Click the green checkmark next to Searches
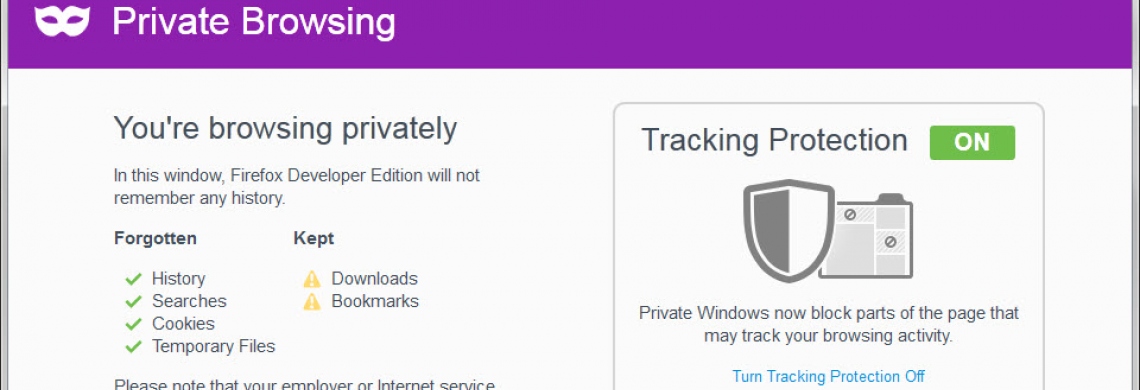Viewport: 1140px width, 390px height. [x=133, y=301]
